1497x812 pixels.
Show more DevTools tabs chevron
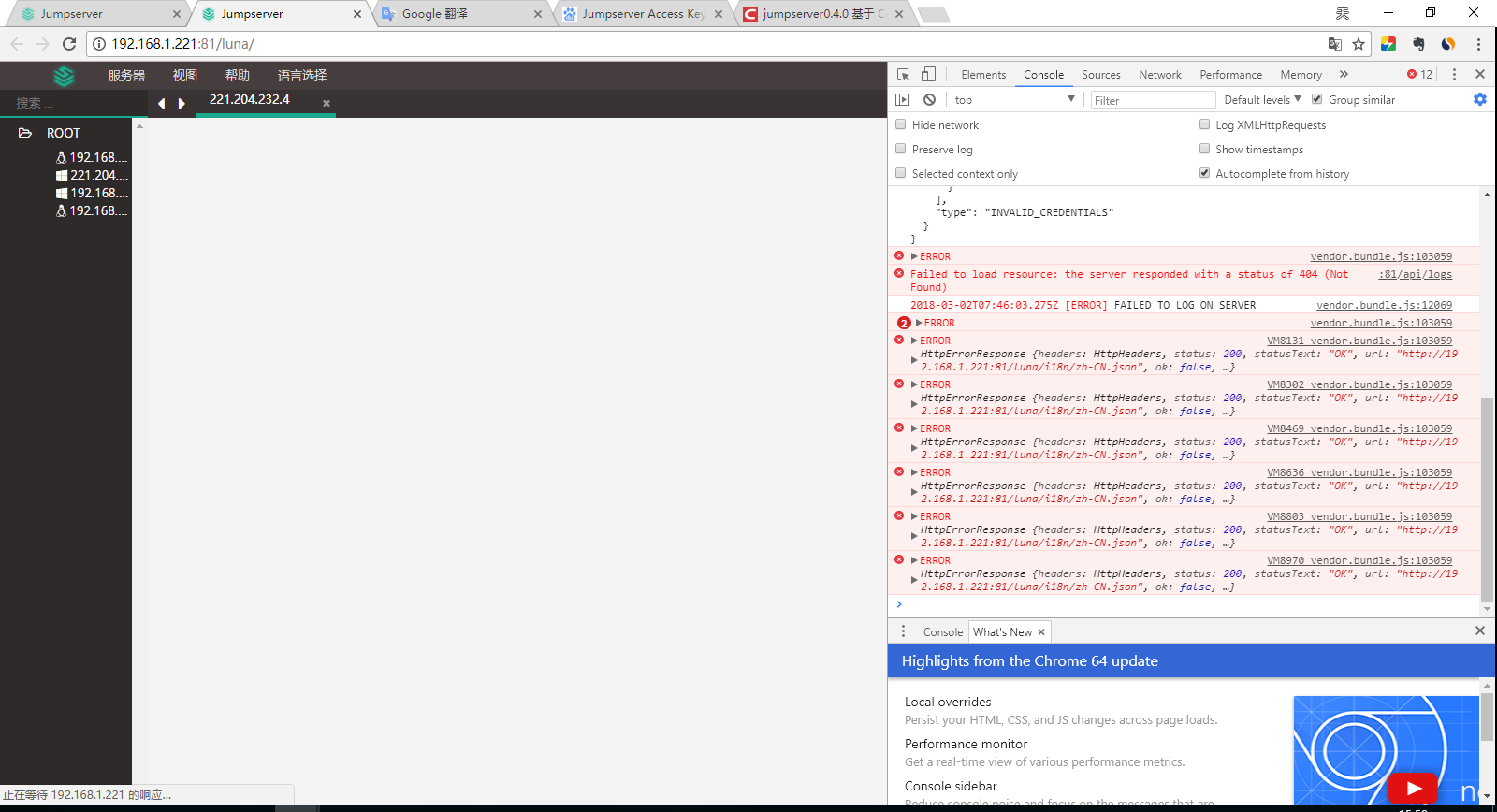click(x=1344, y=74)
